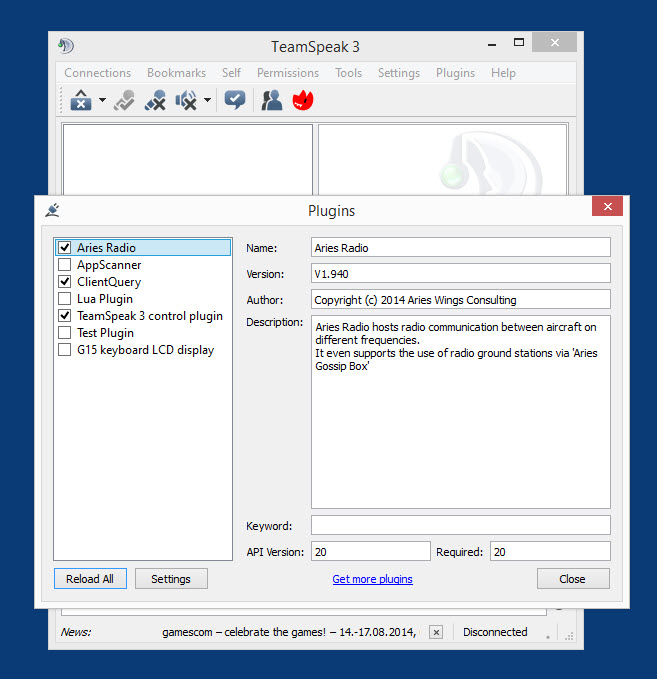
Task: Select the Aries Radio list entry
Action: point(143,247)
